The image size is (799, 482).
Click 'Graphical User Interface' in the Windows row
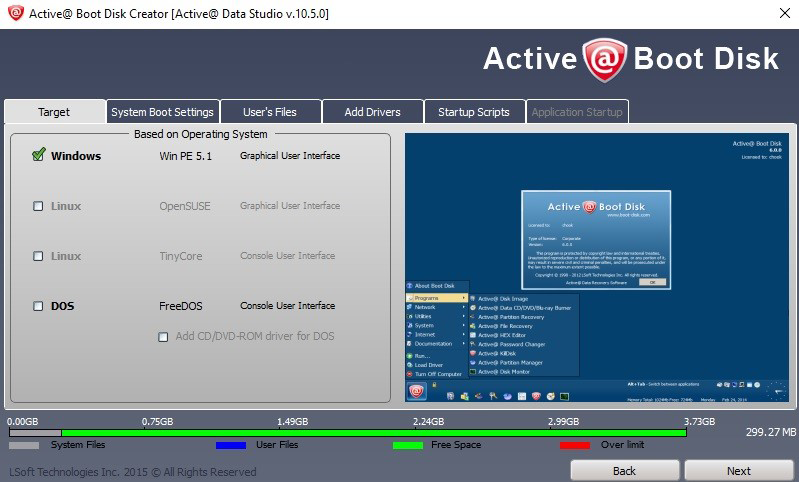tap(290, 155)
